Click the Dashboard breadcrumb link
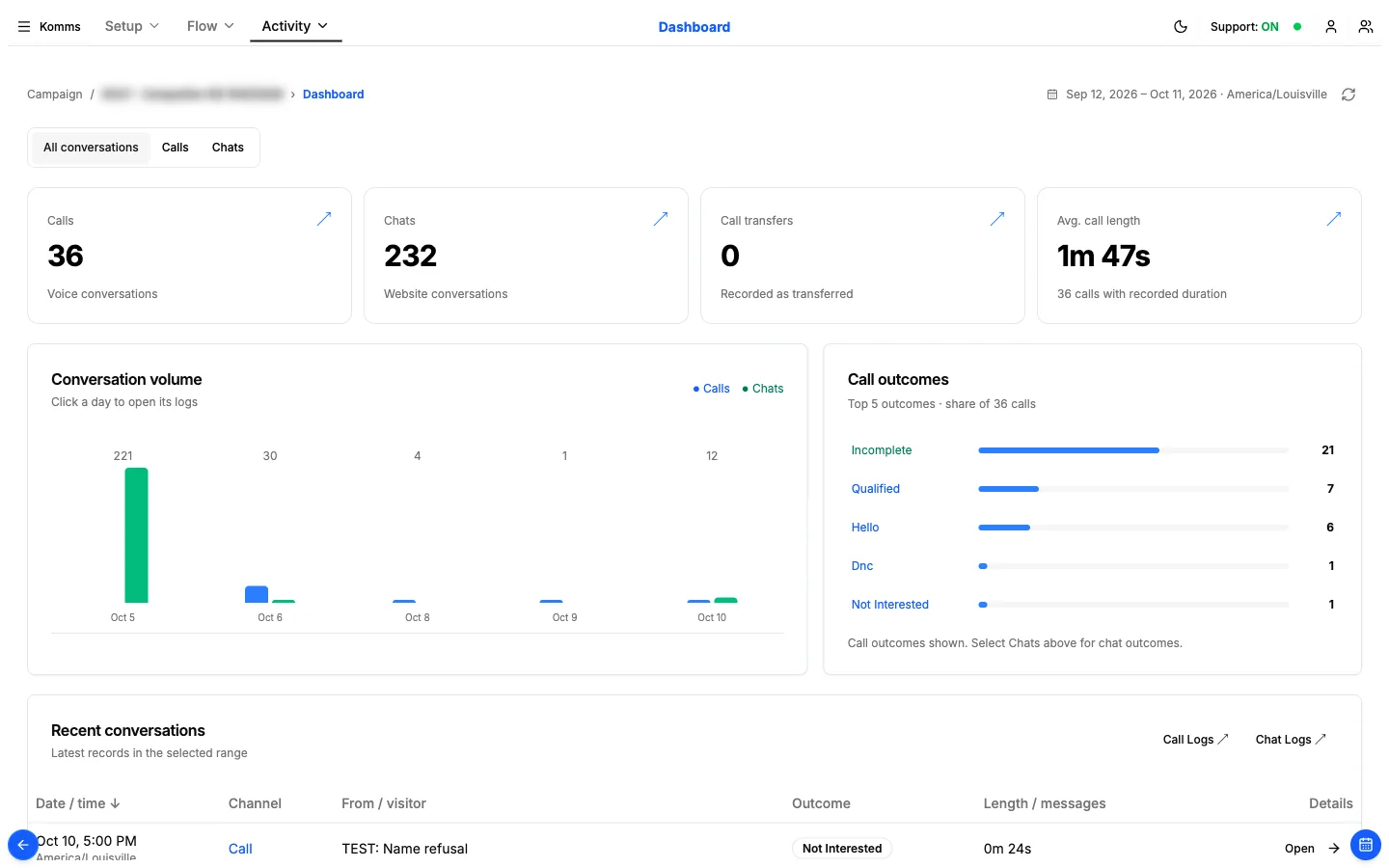The width and height of the screenshot is (1389, 868). click(x=333, y=95)
